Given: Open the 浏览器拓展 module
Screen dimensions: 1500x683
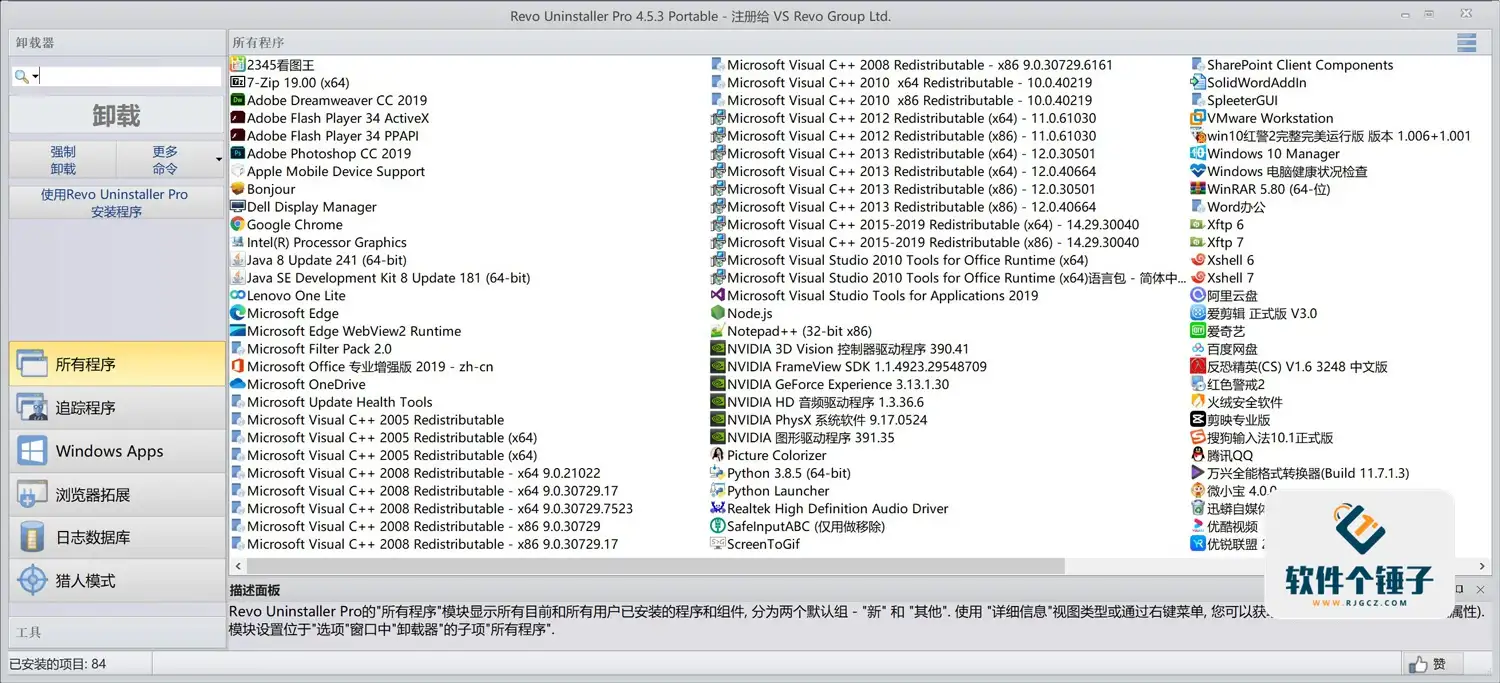Looking at the screenshot, I should pyautogui.click(x=117, y=494).
